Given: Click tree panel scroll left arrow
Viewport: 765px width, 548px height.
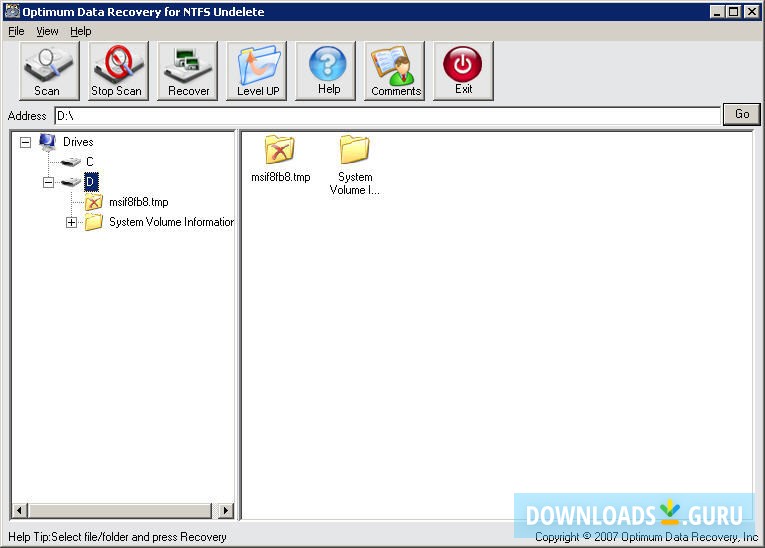Looking at the screenshot, I should (19, 511).
